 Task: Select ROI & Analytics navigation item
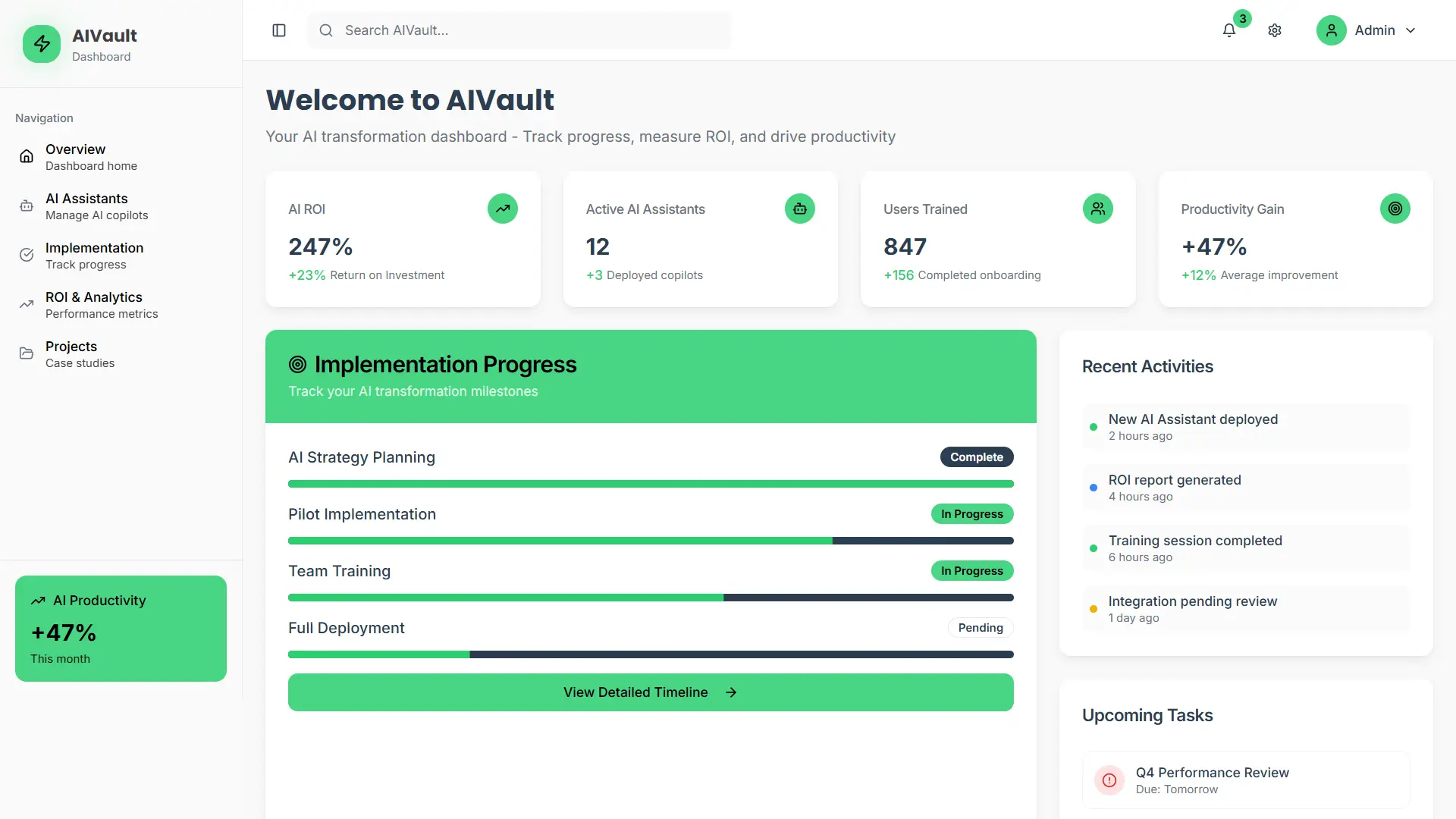[x=121, y=305]
